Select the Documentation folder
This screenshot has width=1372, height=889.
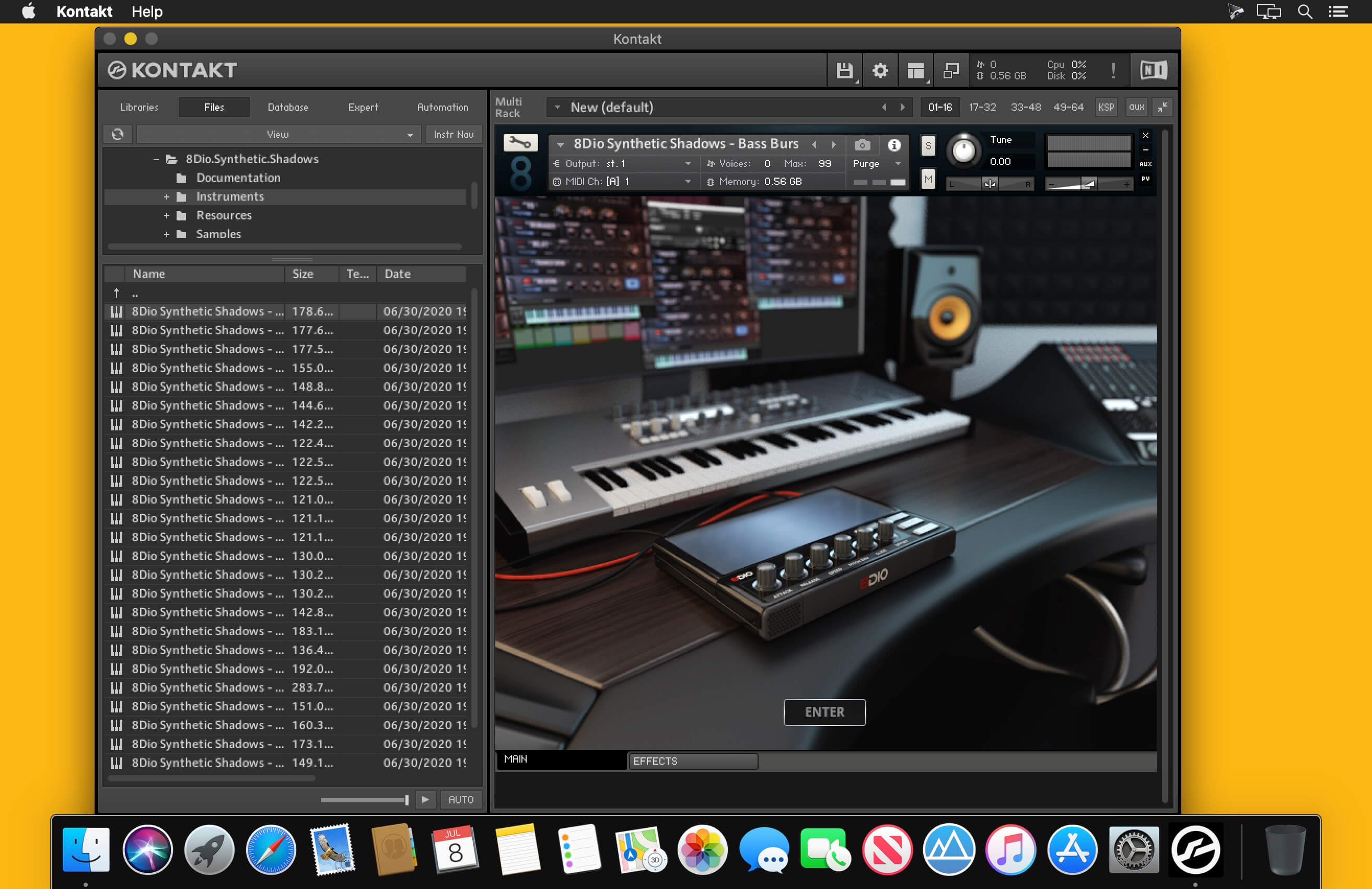(238, 178)
